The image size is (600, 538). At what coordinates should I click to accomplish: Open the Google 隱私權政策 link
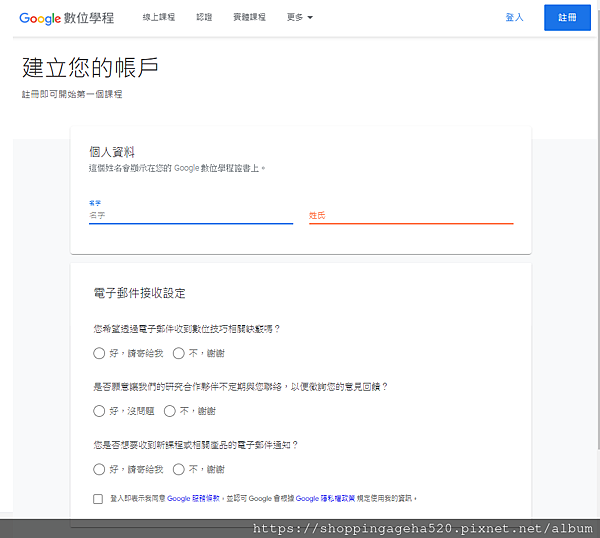pyautogui.click(x=325, y=499)
